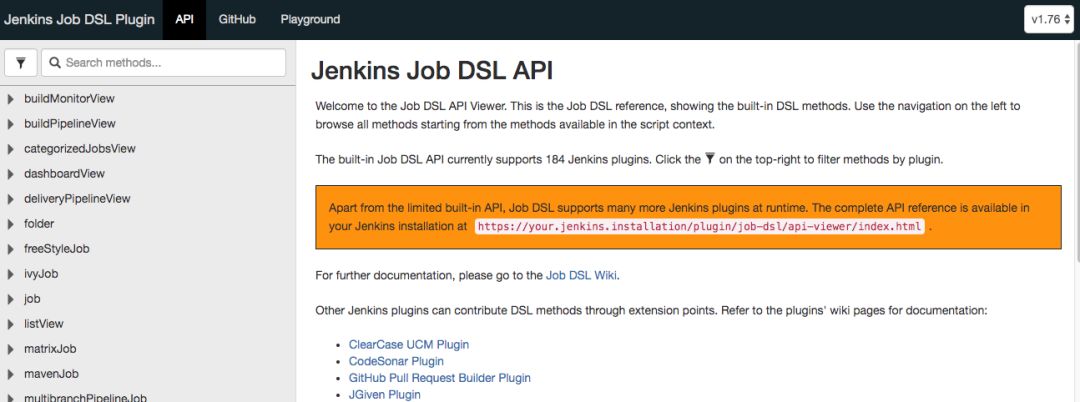This screenshot has width=1080, height=402.
Task: Click the plugin filter funnel button
Action: [x=21, y=63]
